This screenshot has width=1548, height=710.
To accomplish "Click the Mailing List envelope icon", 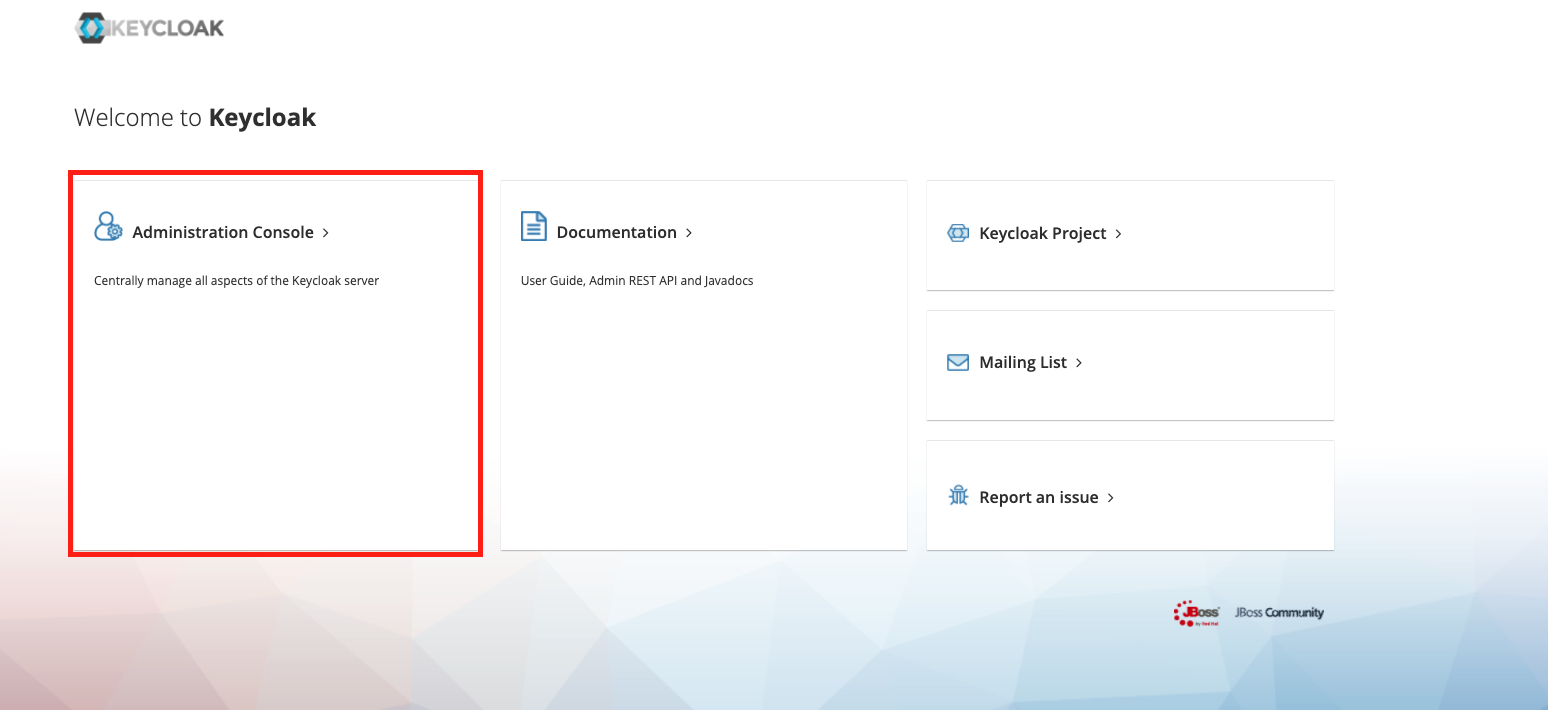I will [x=958, y=362].
